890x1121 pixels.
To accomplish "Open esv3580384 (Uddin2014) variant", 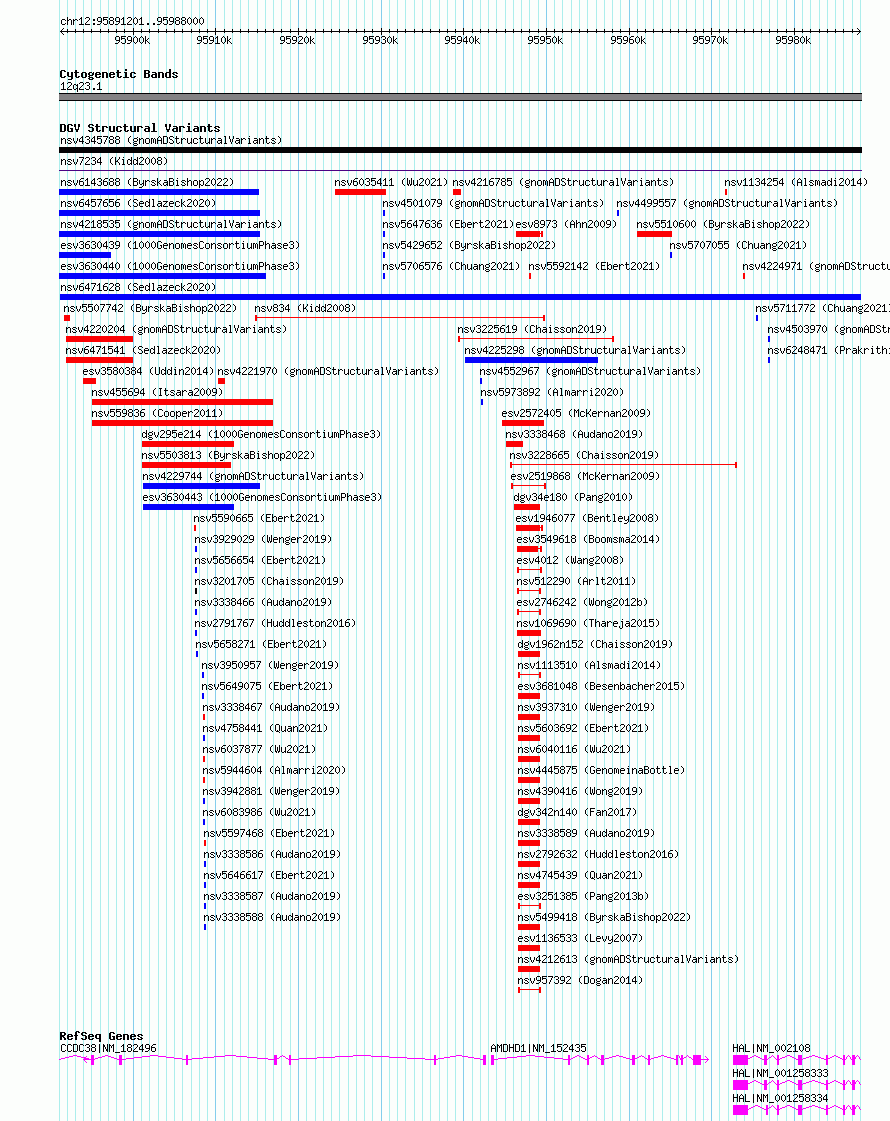I will (148, 371).
